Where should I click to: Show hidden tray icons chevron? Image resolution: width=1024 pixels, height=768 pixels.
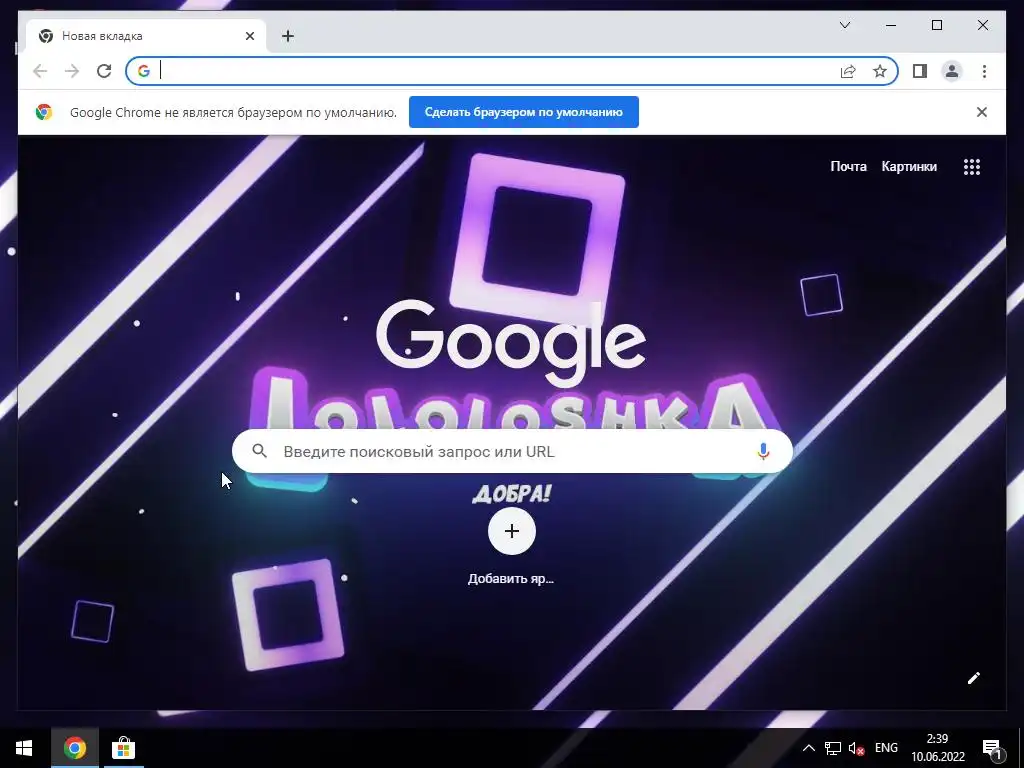[x=808, y=748]
